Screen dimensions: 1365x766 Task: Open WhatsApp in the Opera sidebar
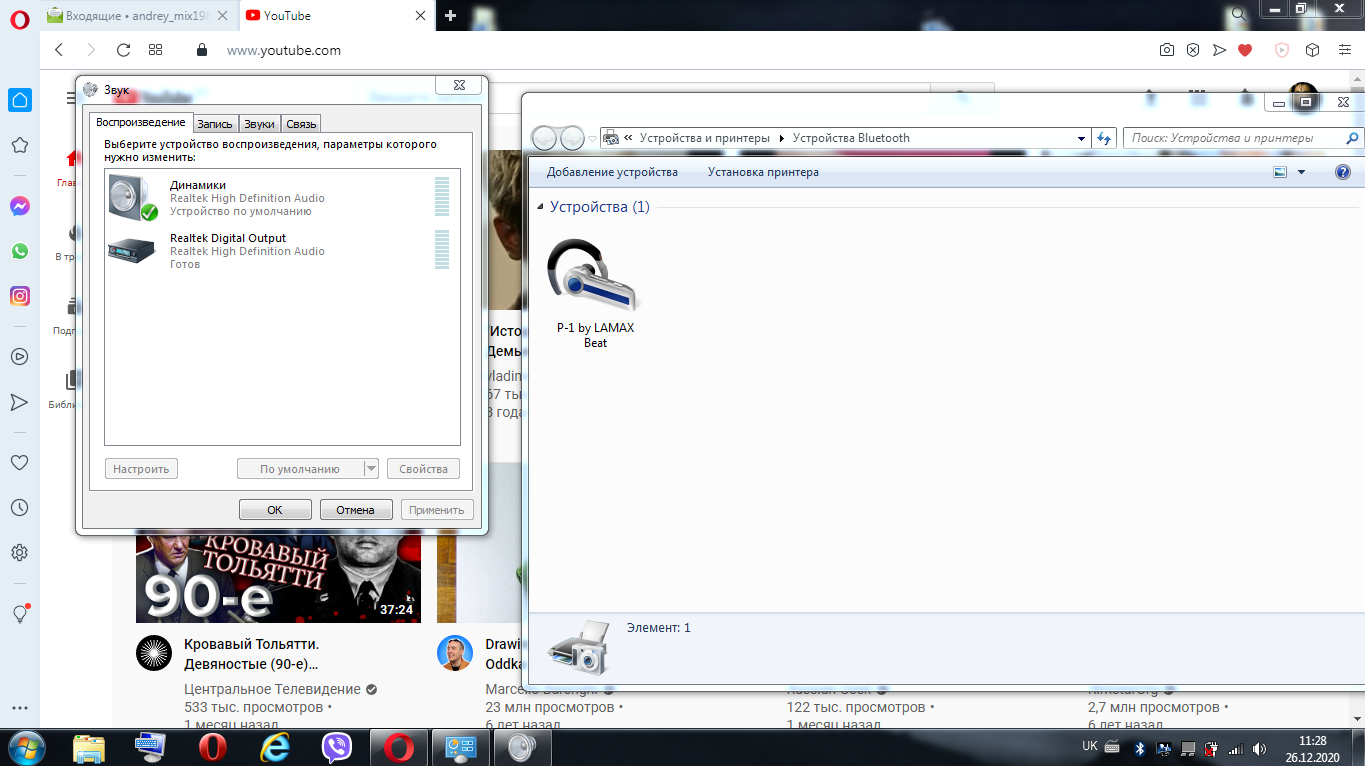[19, 251]
